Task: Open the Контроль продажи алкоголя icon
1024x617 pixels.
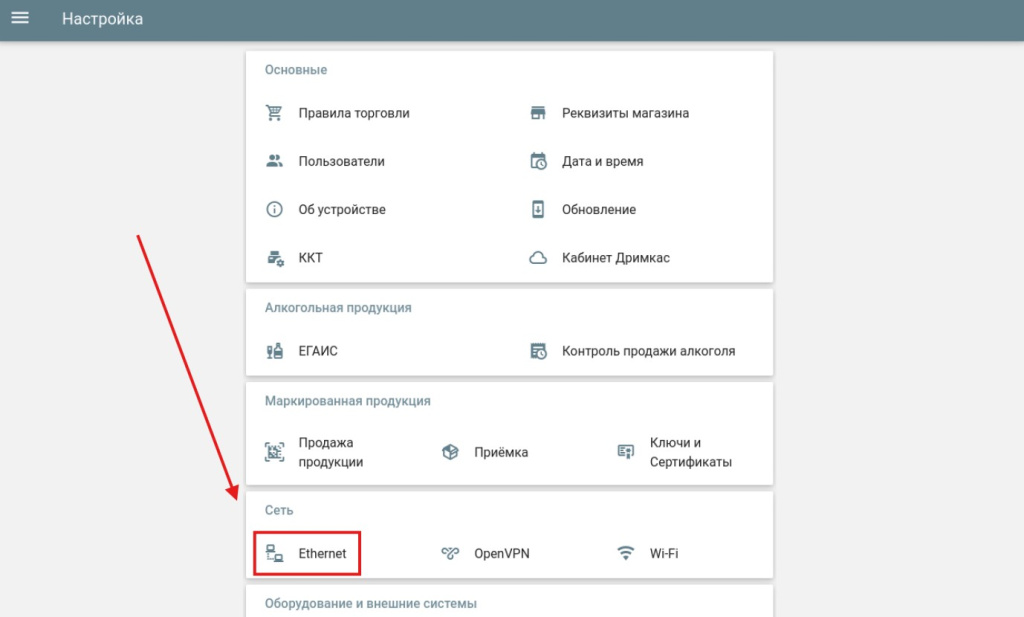Action: 539,351
